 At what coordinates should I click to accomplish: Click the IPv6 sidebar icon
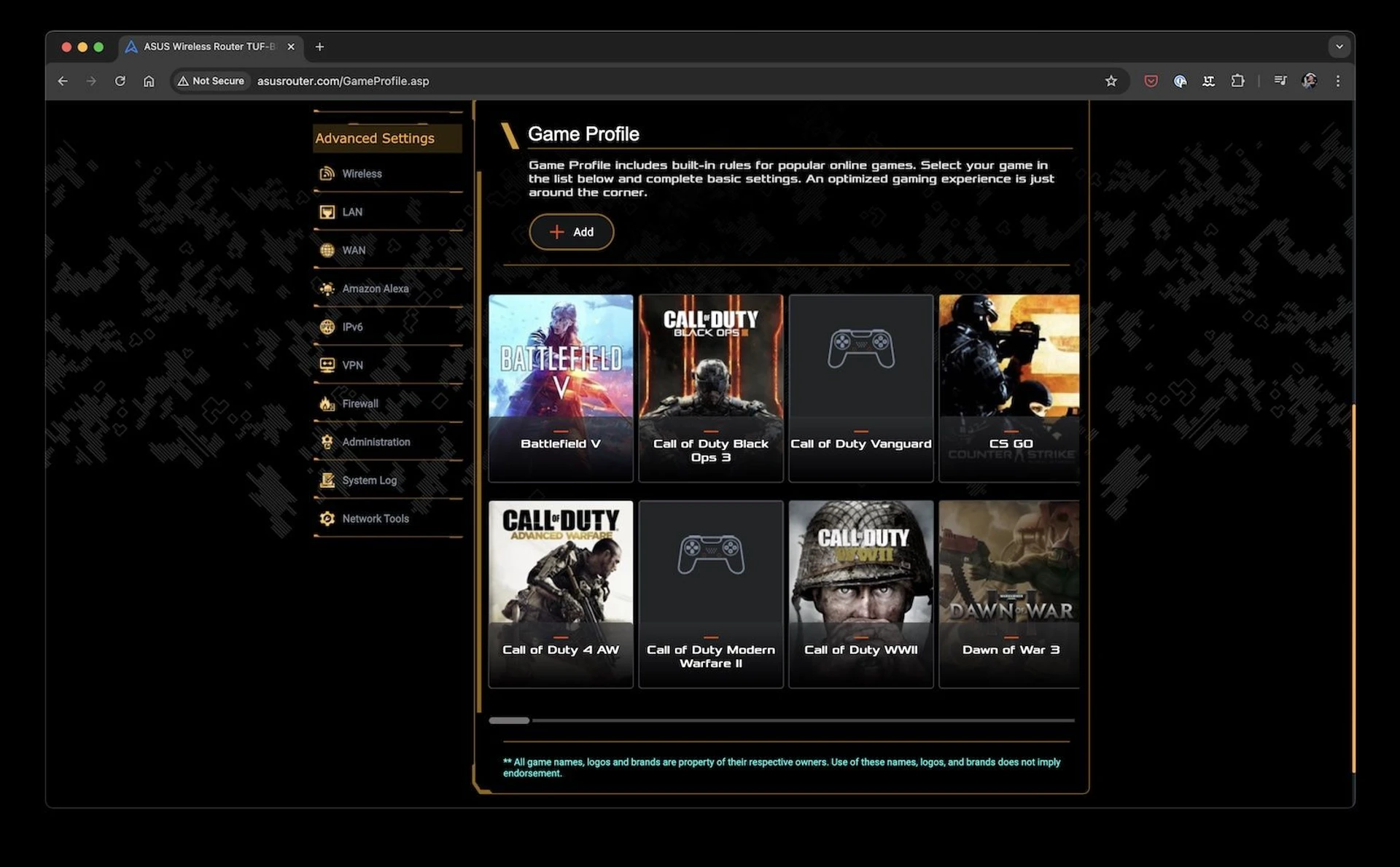(x=327, y=327)
